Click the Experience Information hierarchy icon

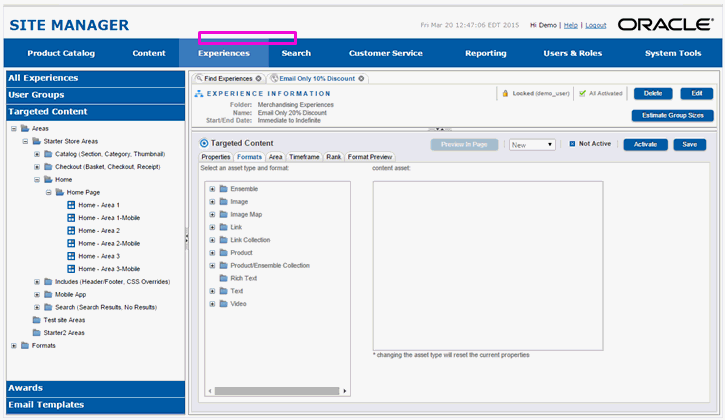click(199, 93)
